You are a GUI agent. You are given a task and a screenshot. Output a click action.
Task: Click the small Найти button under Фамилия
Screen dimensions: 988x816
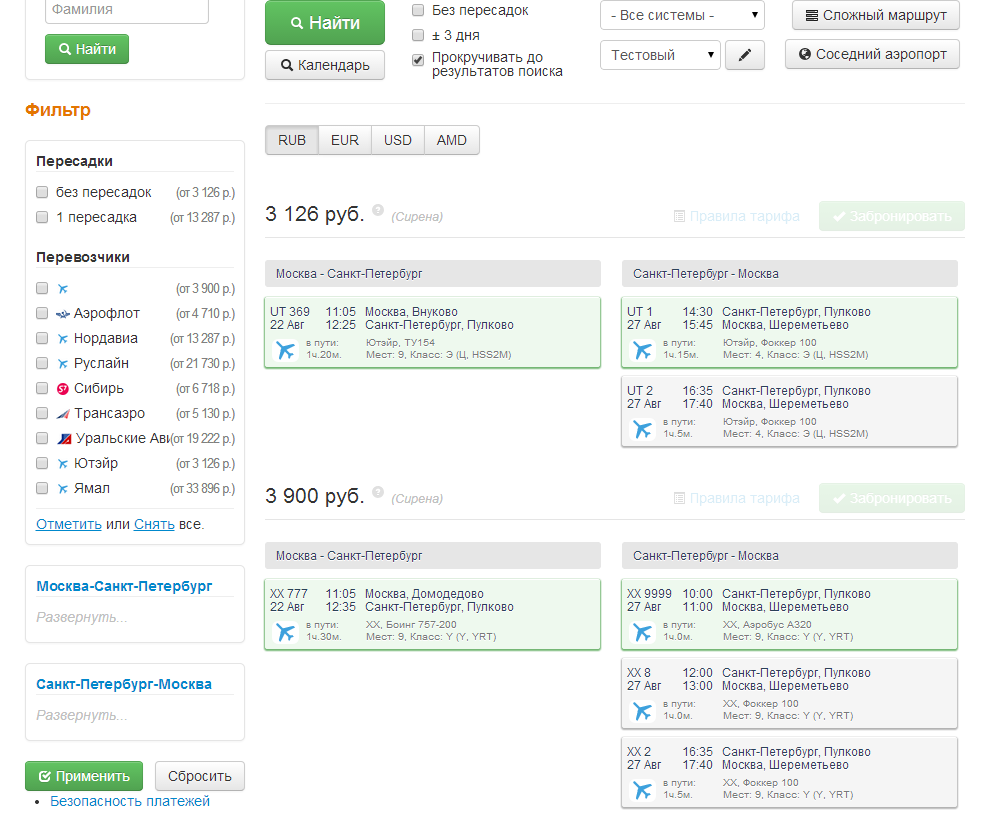87,49
